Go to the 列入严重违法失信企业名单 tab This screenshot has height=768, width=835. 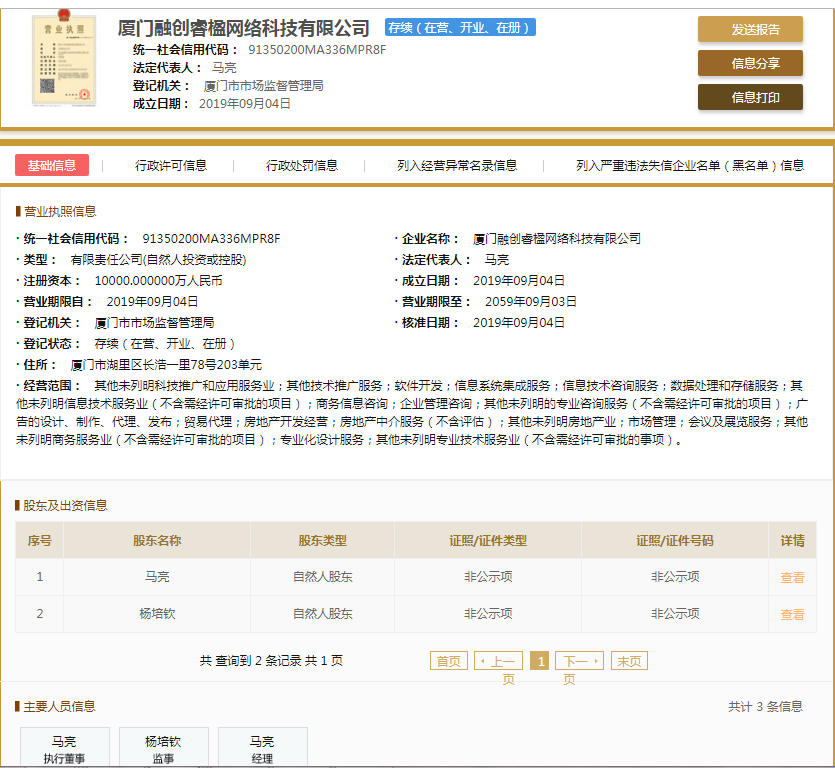coord(690,166)
